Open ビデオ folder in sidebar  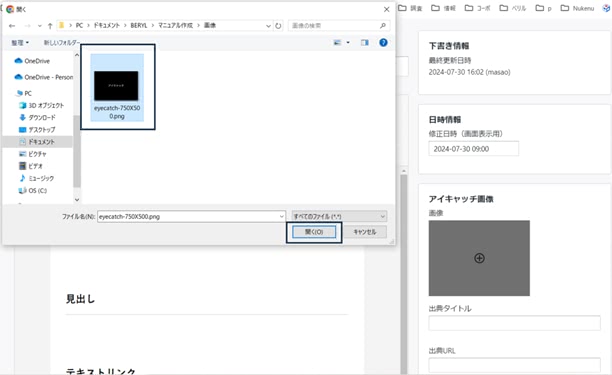pos(30,166)
